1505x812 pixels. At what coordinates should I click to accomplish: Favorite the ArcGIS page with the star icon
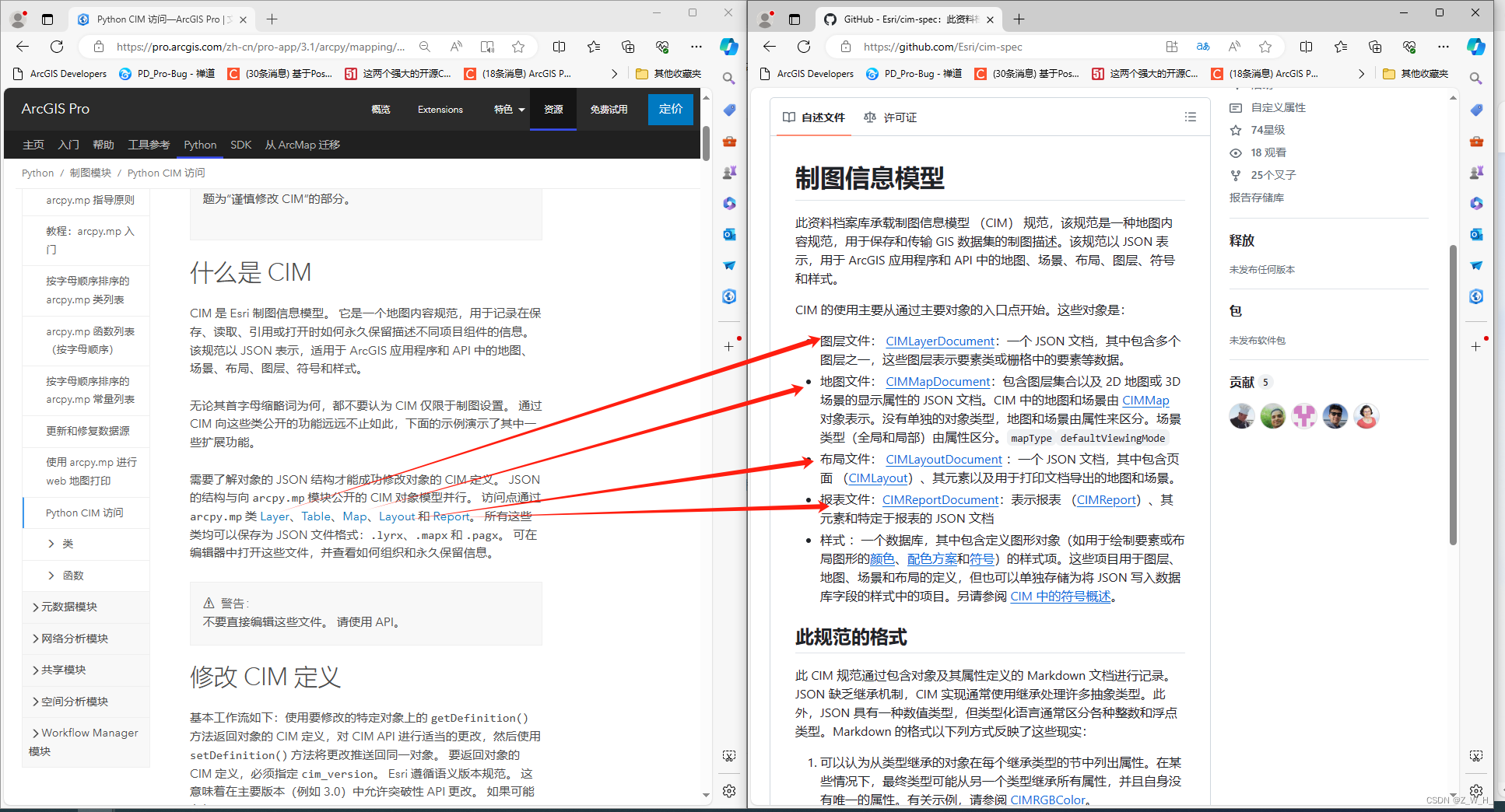pyautogui.click(x=518, y=47)
